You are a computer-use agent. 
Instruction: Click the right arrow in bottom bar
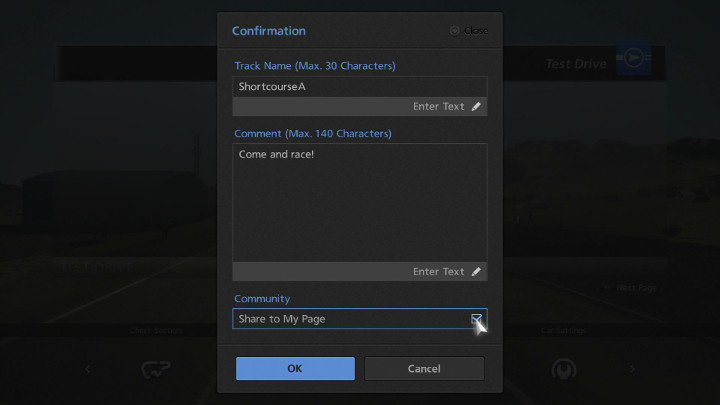pyautogui.click(x=632, y=369)
